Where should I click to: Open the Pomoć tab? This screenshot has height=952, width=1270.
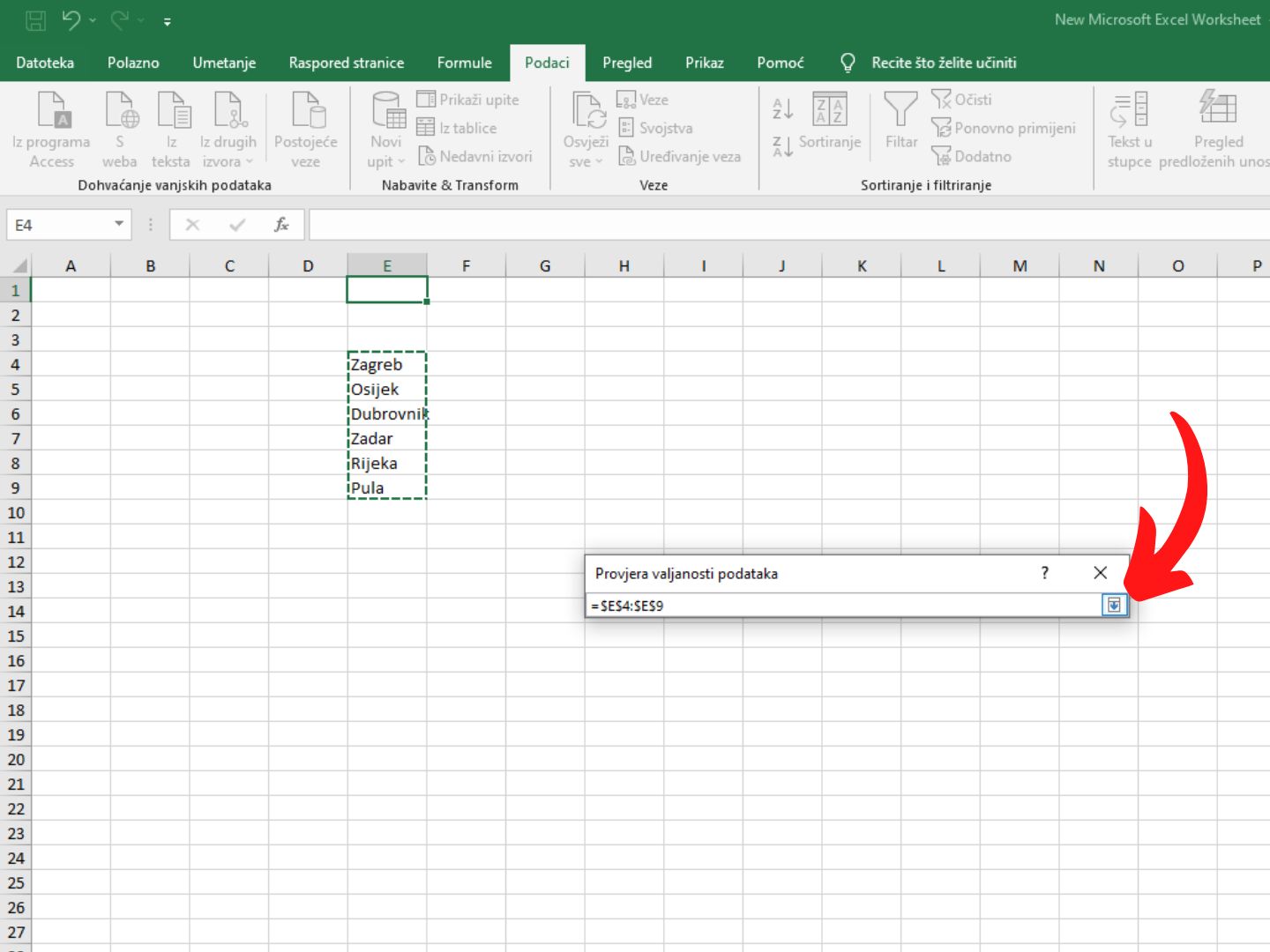781,63
